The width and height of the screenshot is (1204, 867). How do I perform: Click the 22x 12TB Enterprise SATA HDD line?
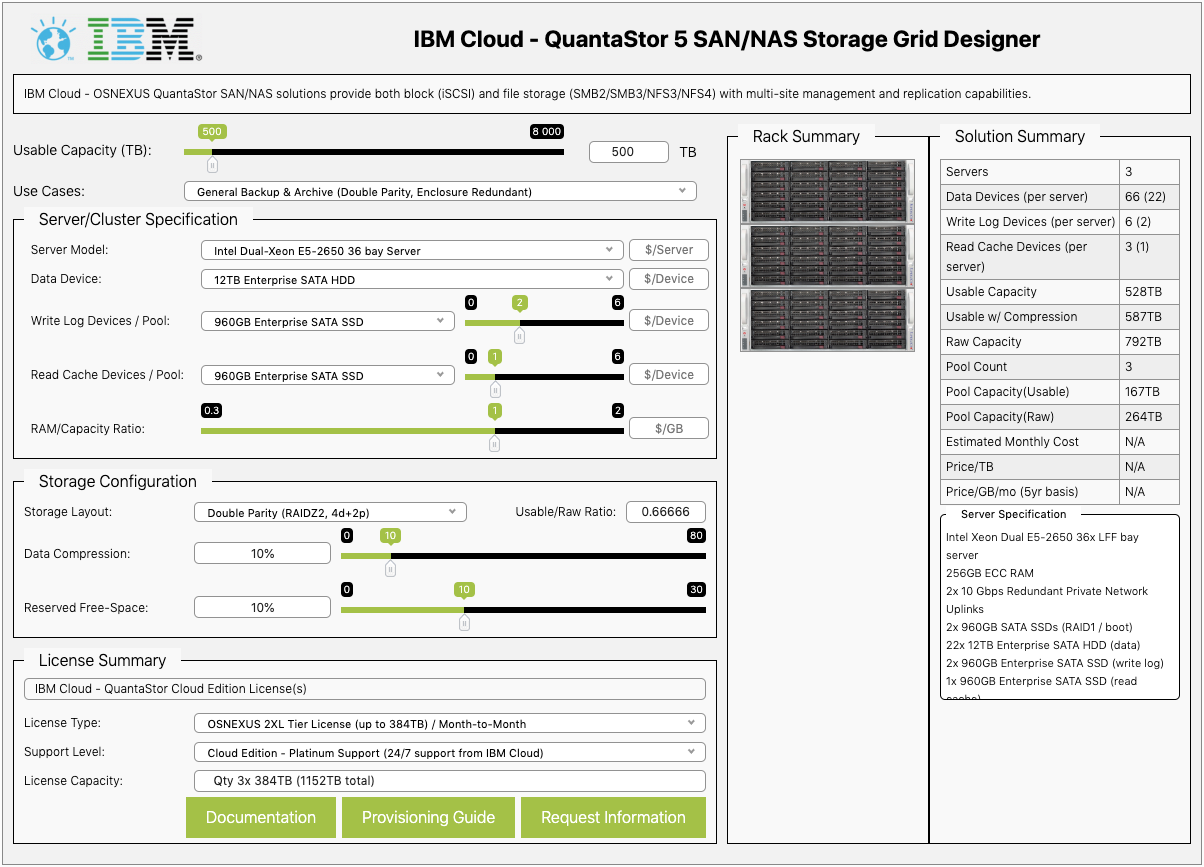point(1043,645)
